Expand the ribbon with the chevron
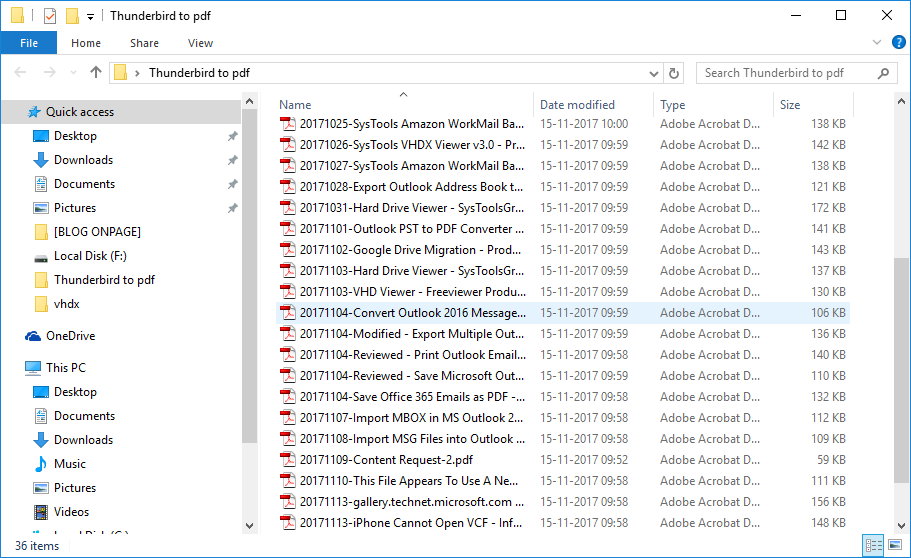 click(x=877, y=42)
